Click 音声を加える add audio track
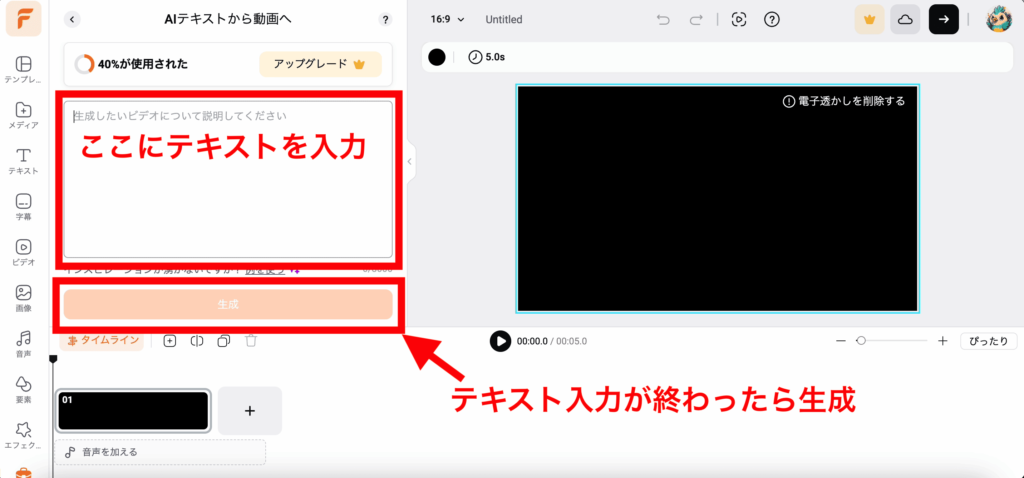 (161, 452)
